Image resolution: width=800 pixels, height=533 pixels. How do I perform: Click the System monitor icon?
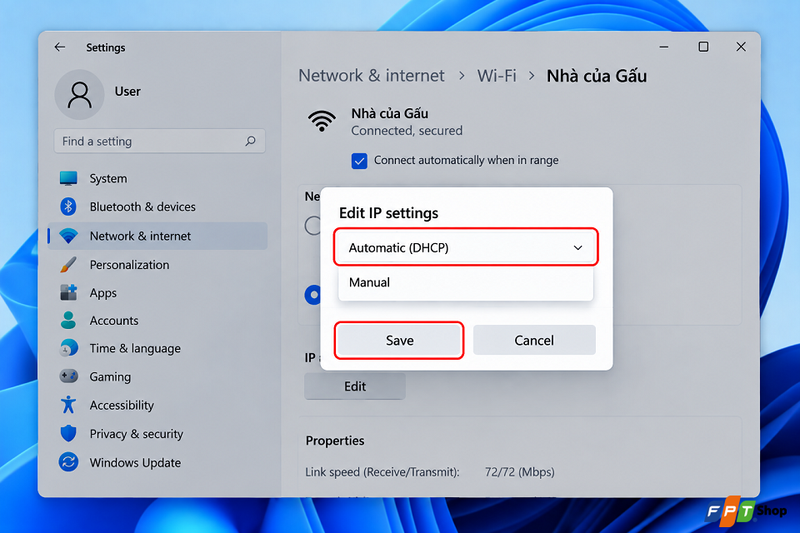68,179
